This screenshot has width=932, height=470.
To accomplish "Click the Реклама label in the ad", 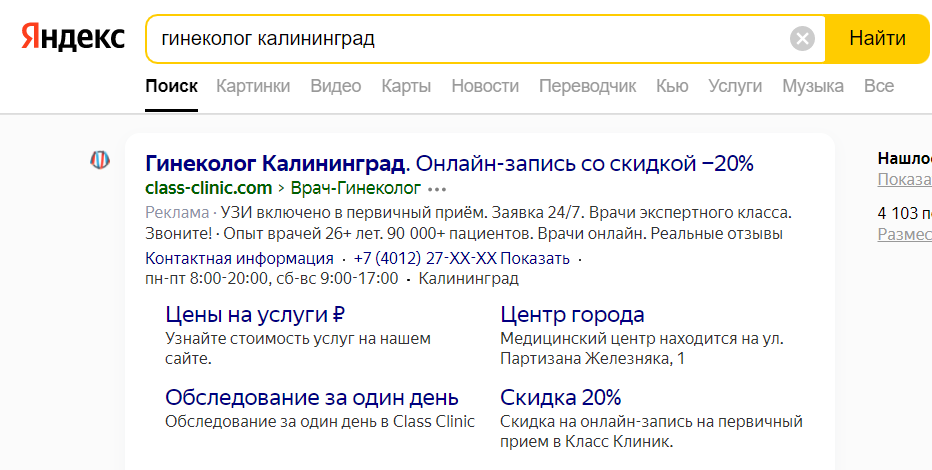I will click(x=177, y=213).
